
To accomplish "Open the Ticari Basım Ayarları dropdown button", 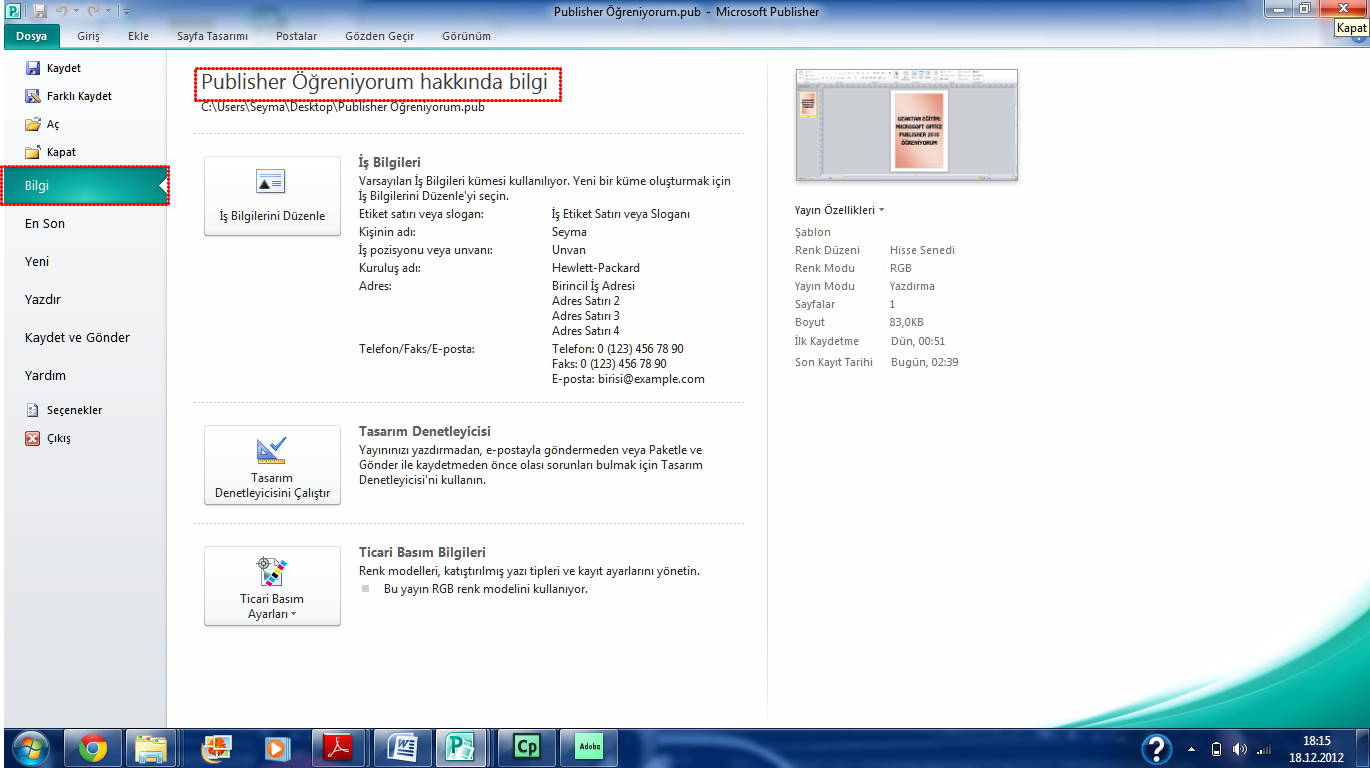I will 272,586.
